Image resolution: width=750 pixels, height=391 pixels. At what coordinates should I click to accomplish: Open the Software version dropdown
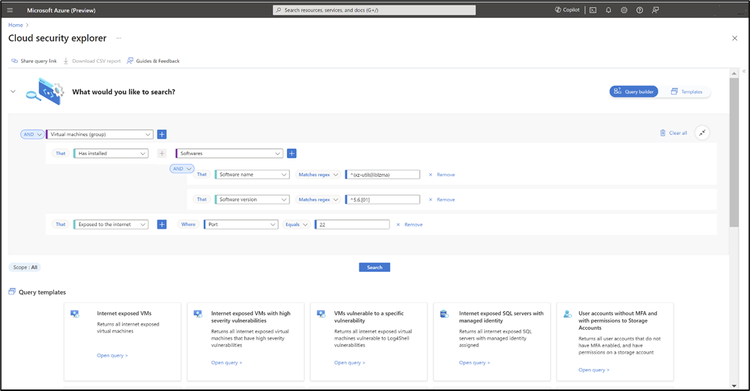pos(252,200)
